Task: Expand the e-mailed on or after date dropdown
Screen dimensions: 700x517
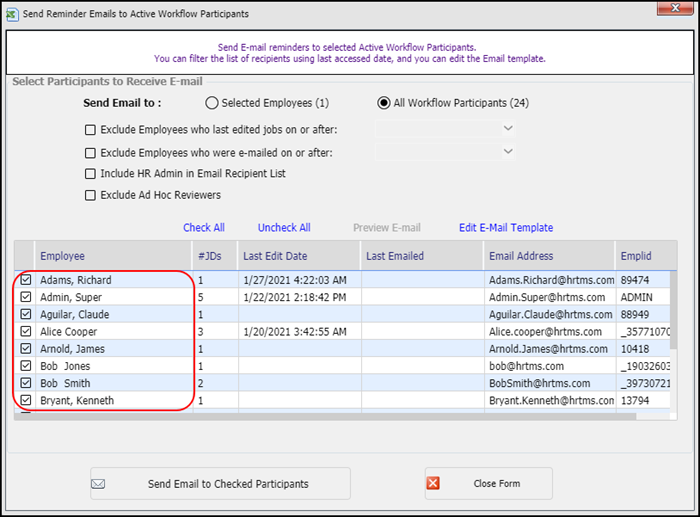Action: coord(508,151)
